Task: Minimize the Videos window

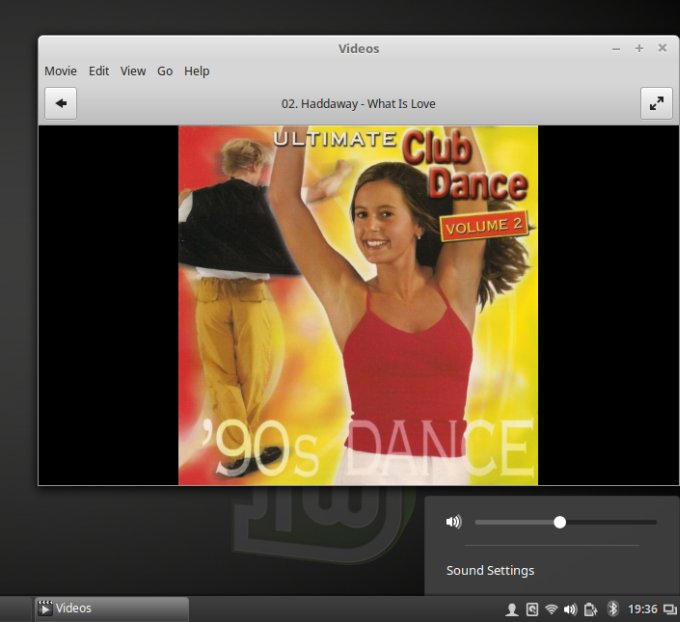Action: (616, 49)
